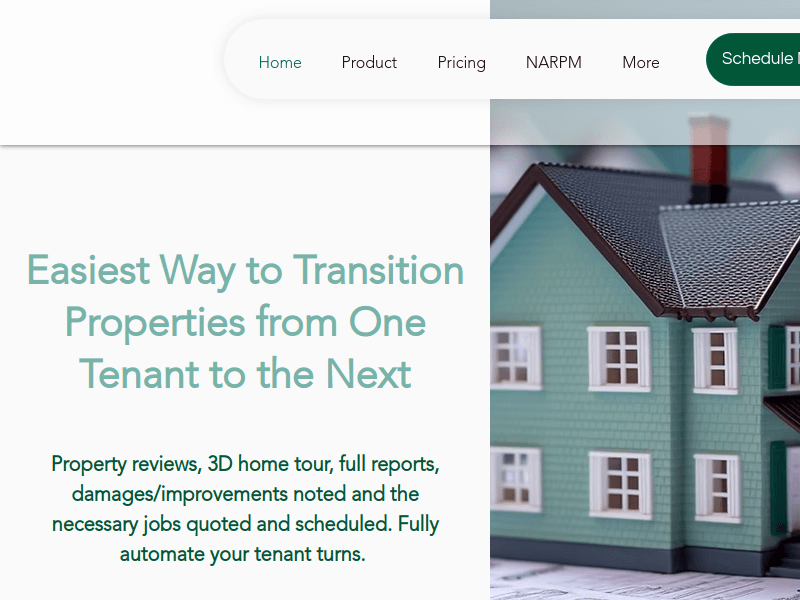Viewport: 800px width, 600px height.
Task: Open the NARPM menu item
Action: tap(554, 62)
